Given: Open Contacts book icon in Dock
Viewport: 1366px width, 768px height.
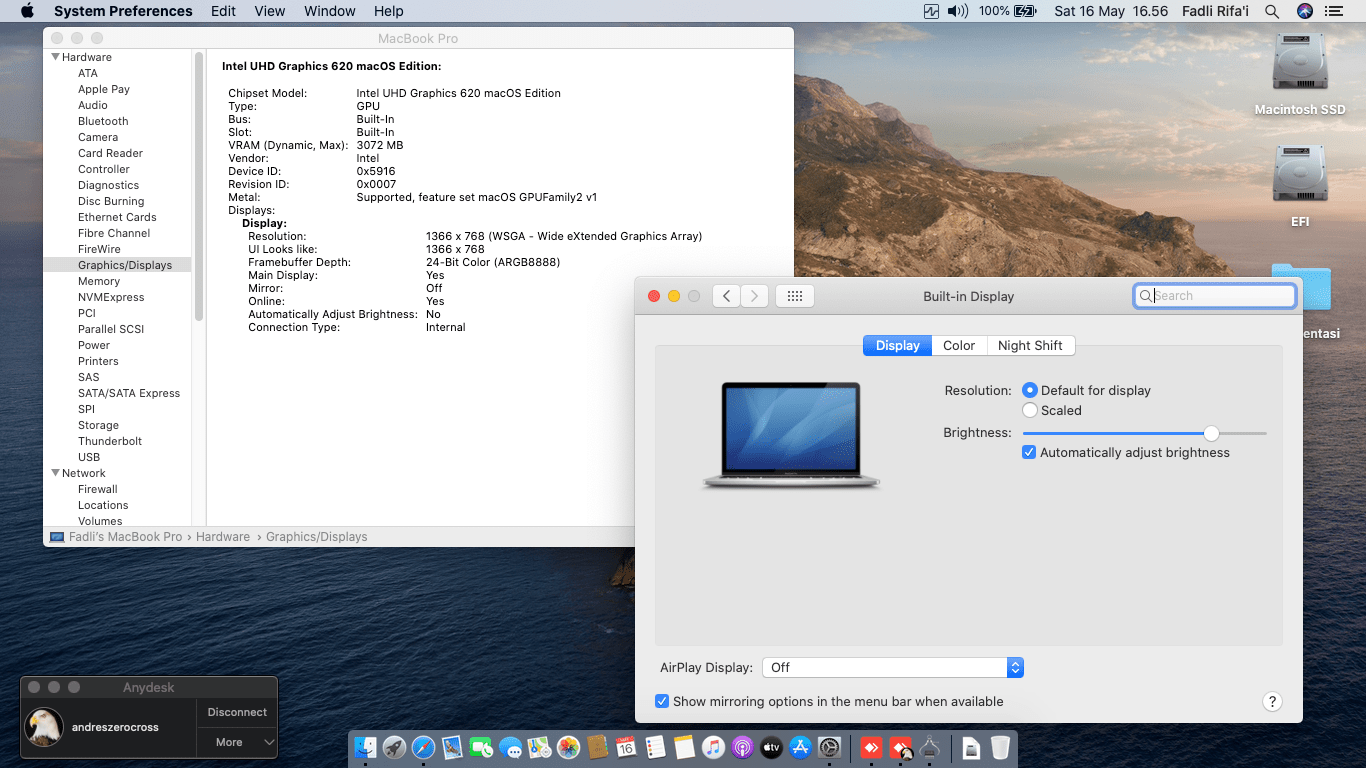Looking at the screenshot, I should coord(598,747).
